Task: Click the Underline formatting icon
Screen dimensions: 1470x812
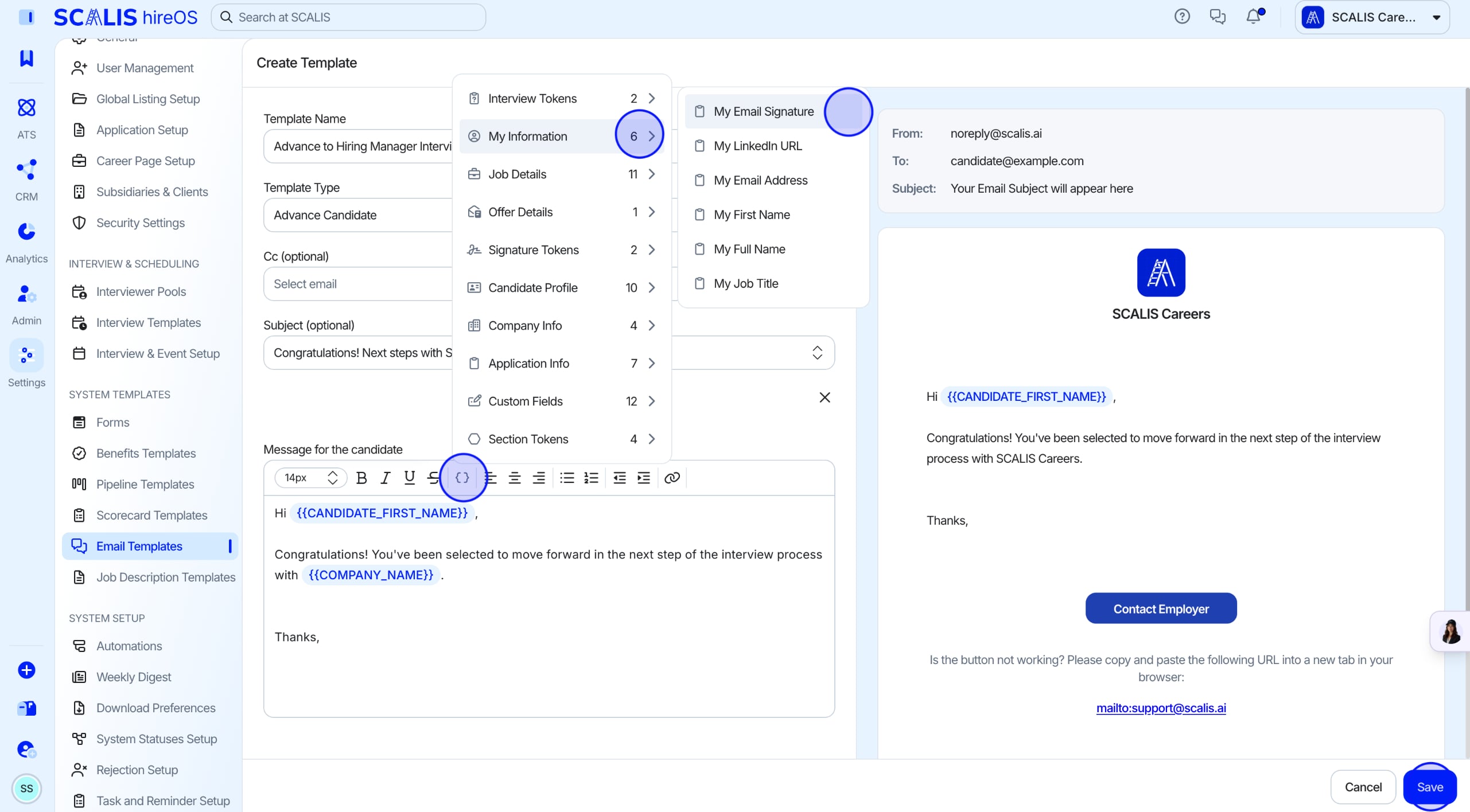Action: [410, 478]
